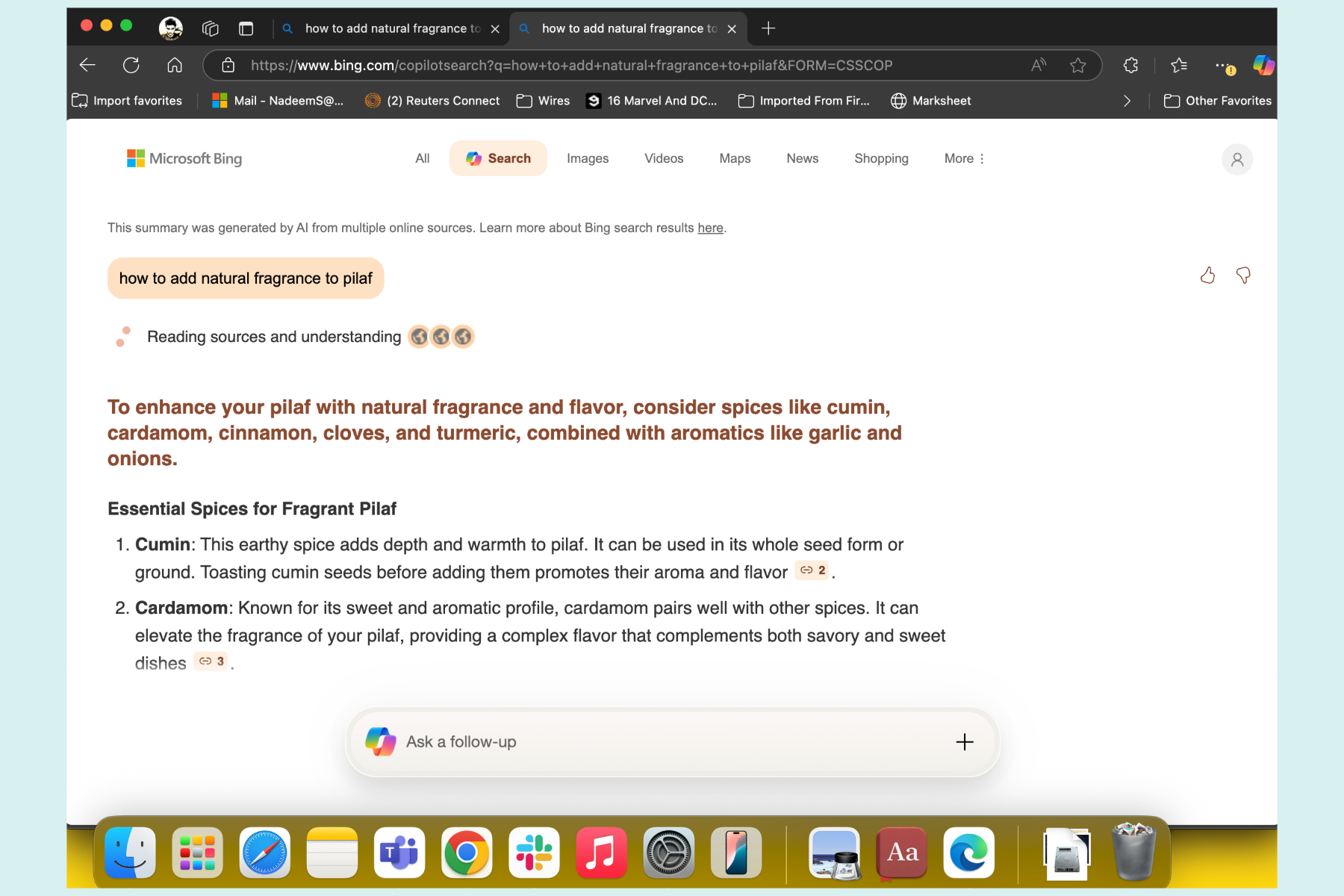Switch to the Images tab
This screenshot has height=896, width=1344.
(x=588, y=158)
